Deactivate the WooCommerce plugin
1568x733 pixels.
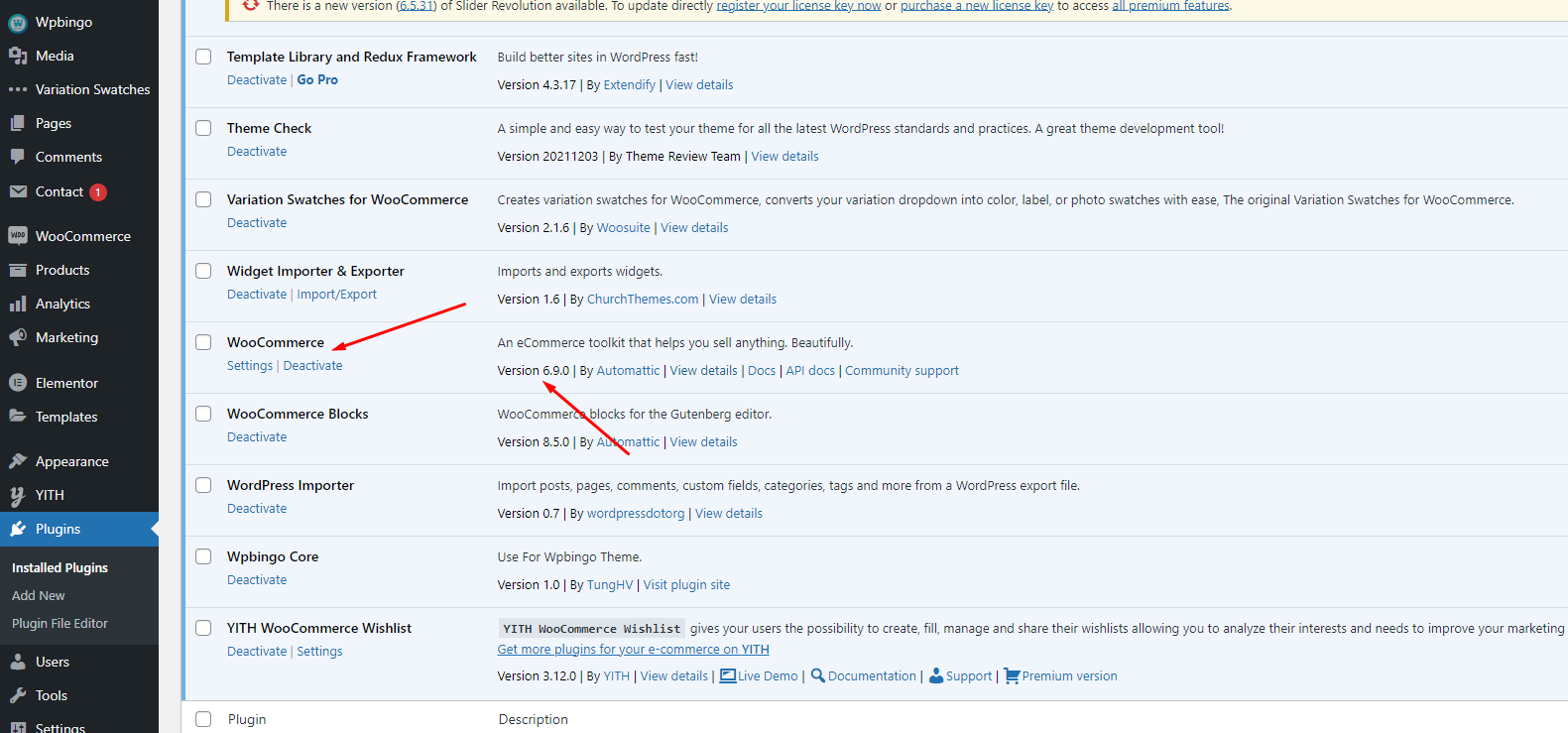[312, 365]
